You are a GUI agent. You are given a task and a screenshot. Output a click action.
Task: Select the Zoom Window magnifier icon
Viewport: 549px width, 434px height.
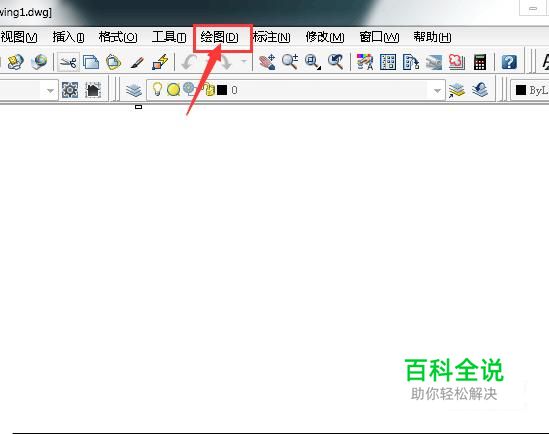[x=313, y=62]
